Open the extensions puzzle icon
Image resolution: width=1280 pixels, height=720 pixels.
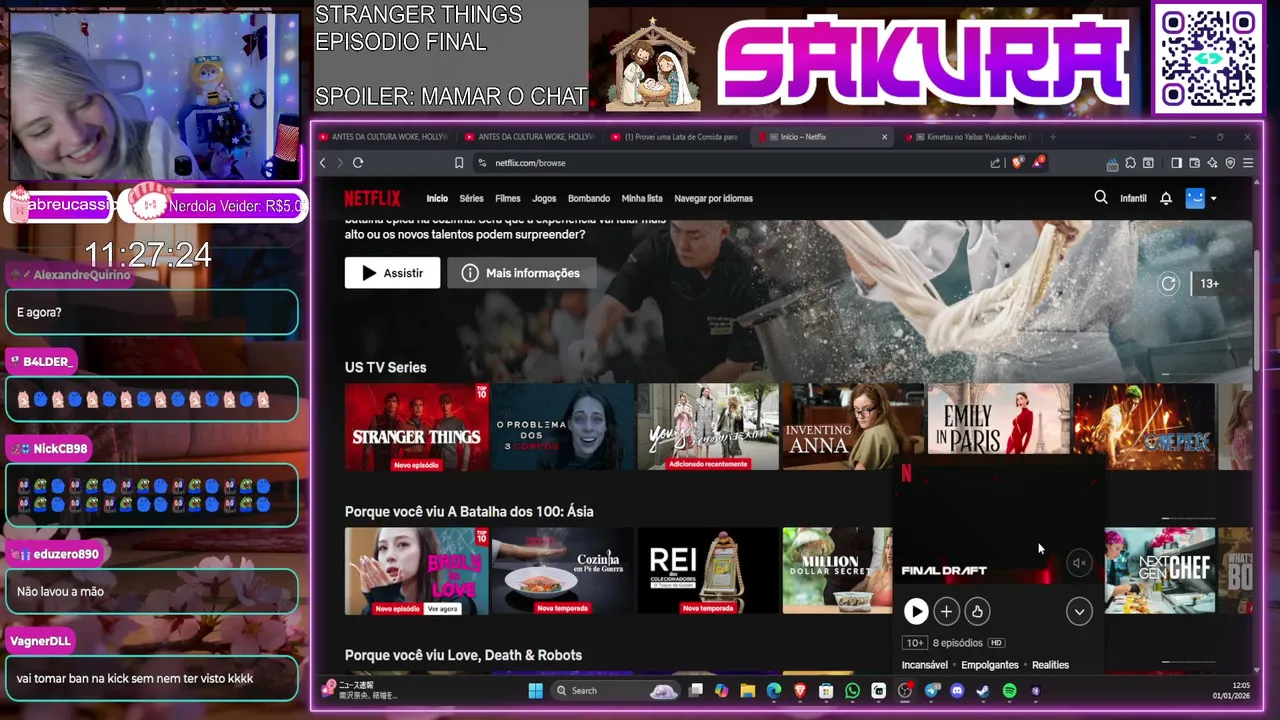pyautogui.click(x=1130, y=163)
